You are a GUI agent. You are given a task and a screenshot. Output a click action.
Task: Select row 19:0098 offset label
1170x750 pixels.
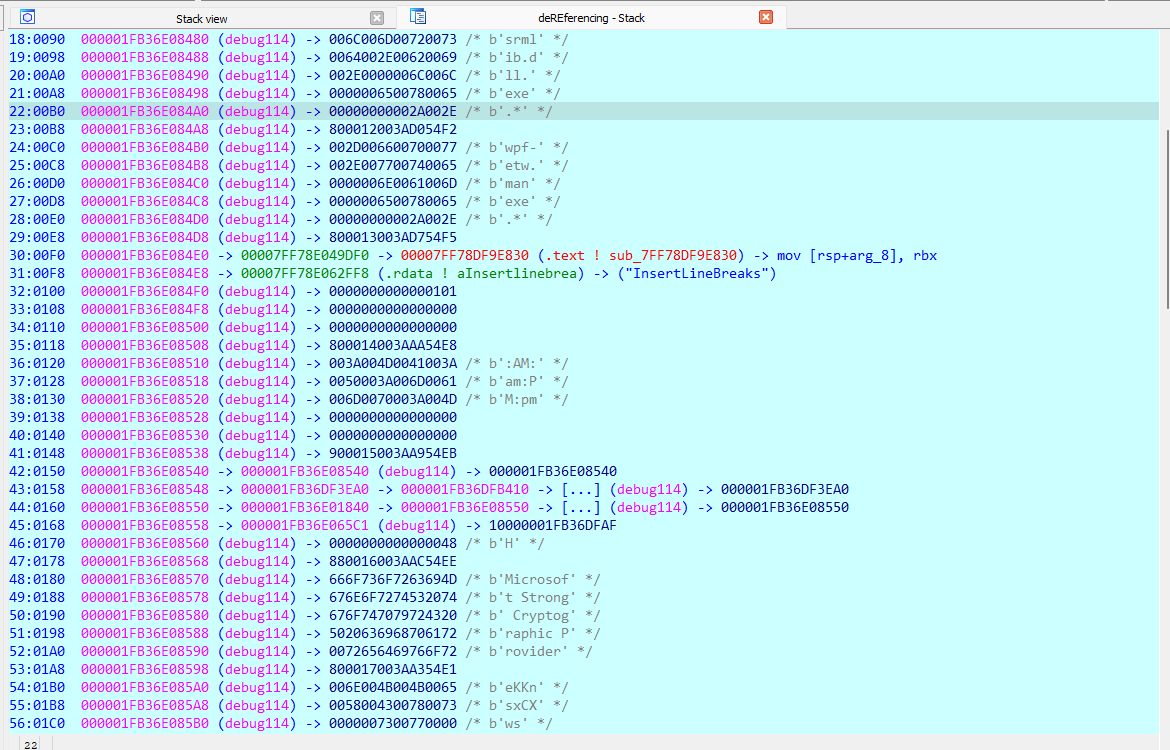tap(37, 57)
